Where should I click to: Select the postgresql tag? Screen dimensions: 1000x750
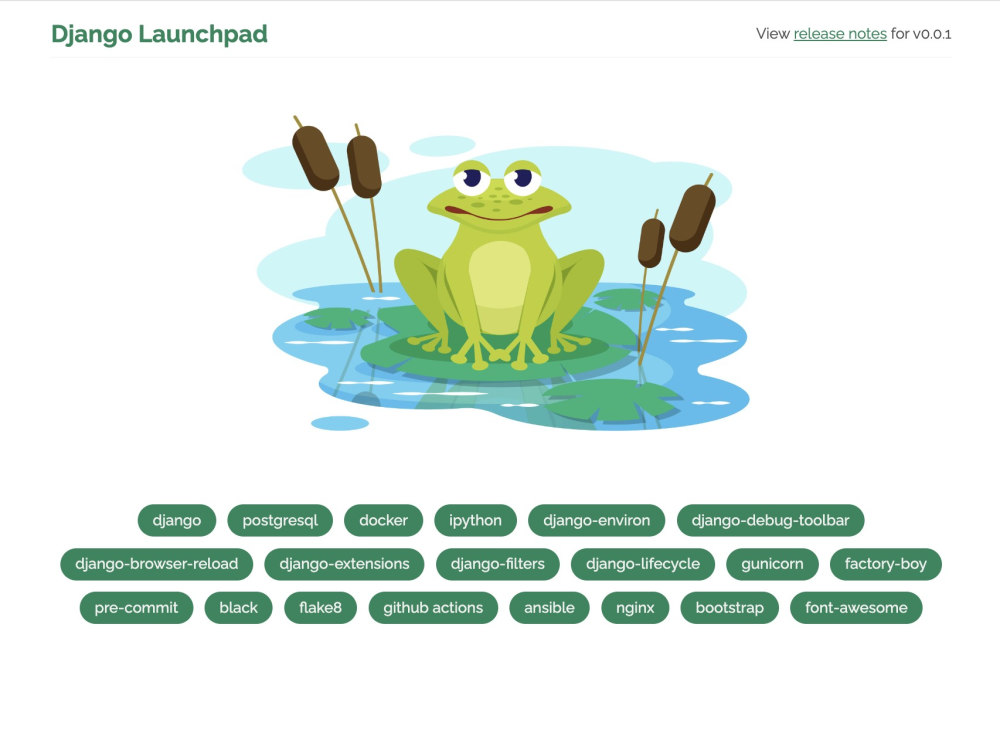(x=280, y=520)
